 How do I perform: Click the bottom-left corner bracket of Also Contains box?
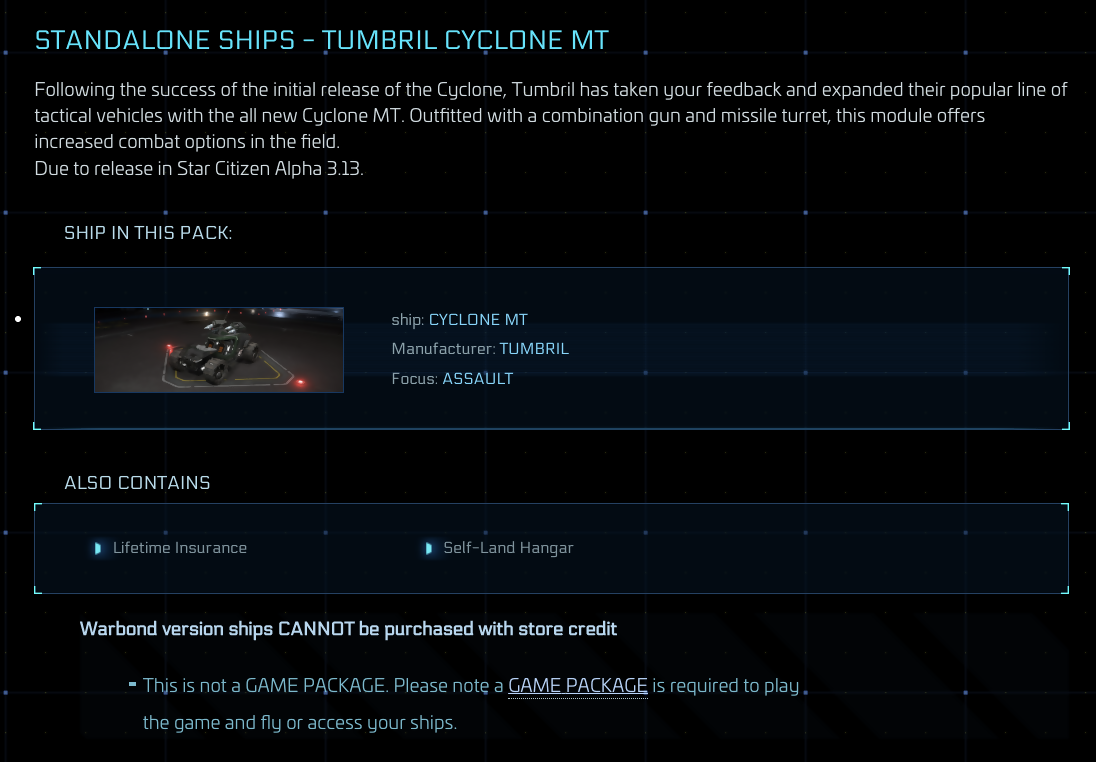point(38,590)
